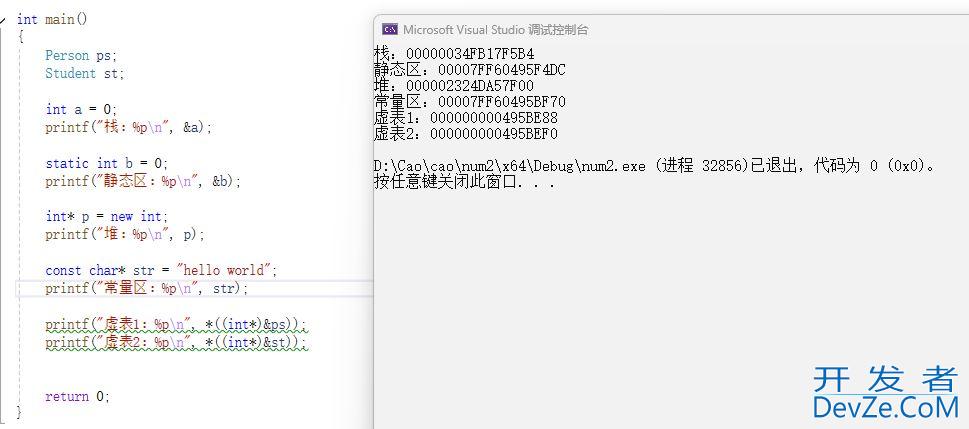Viewport: 969px width, 429px height.
Task: Click the printf '堆' code line
Action: coord(125,235)
